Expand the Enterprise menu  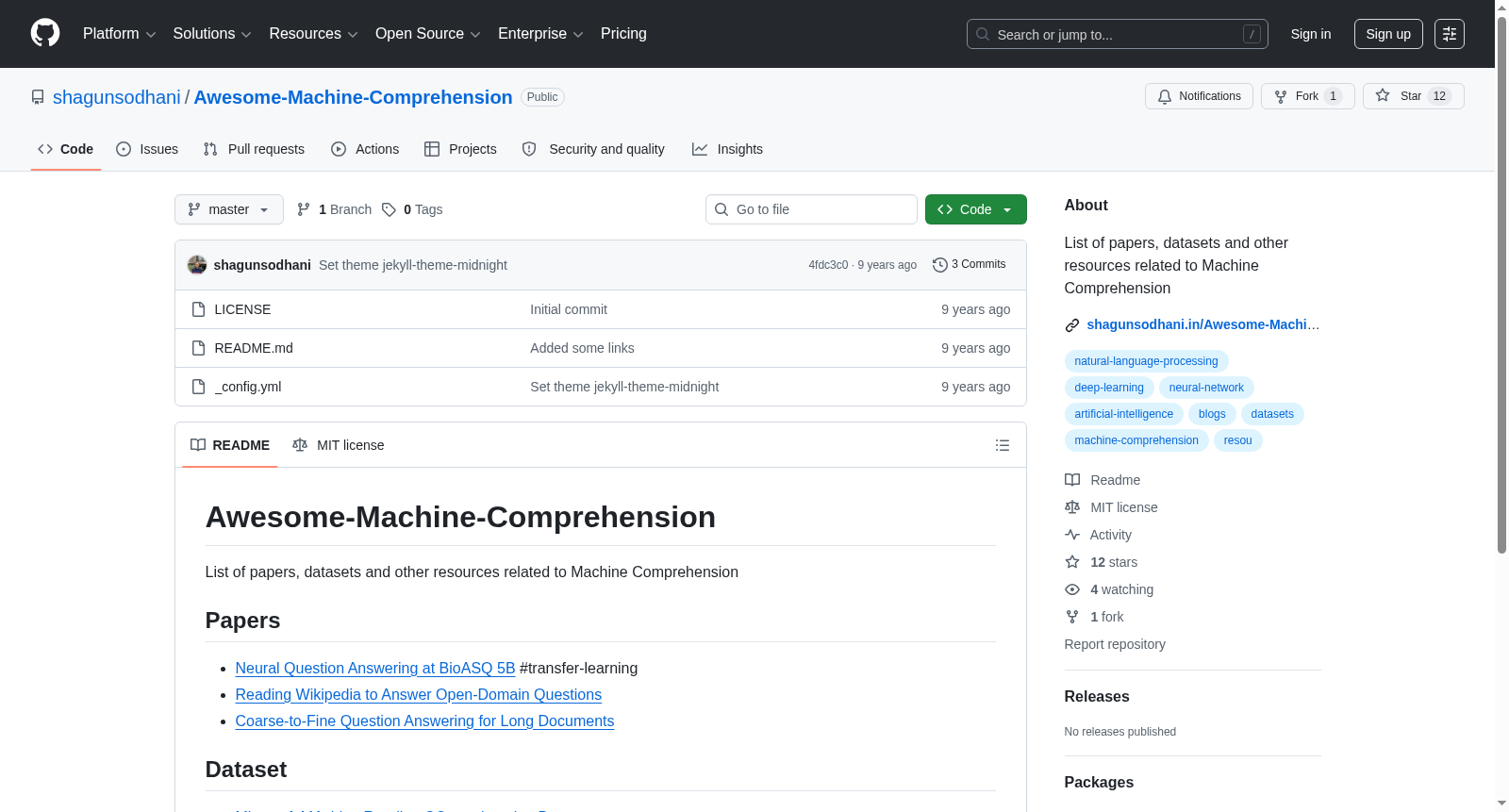(540, 34)
